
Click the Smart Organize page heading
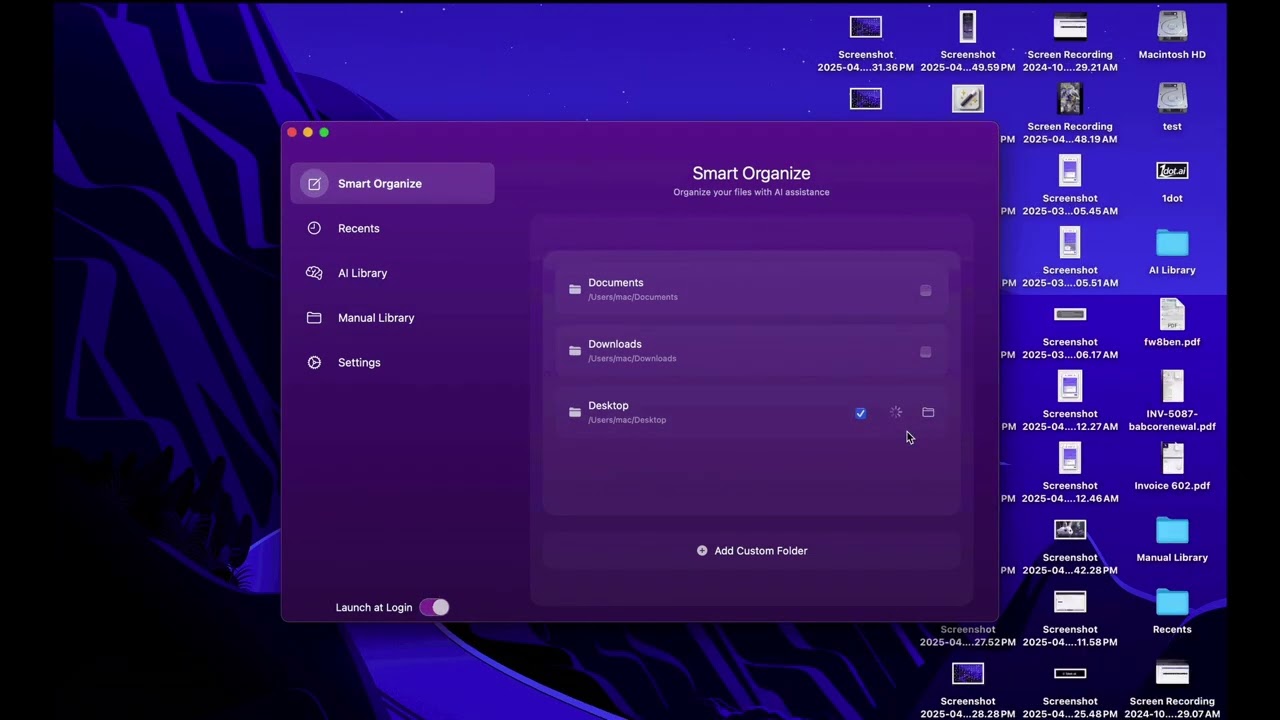click(x=751, y=173)
